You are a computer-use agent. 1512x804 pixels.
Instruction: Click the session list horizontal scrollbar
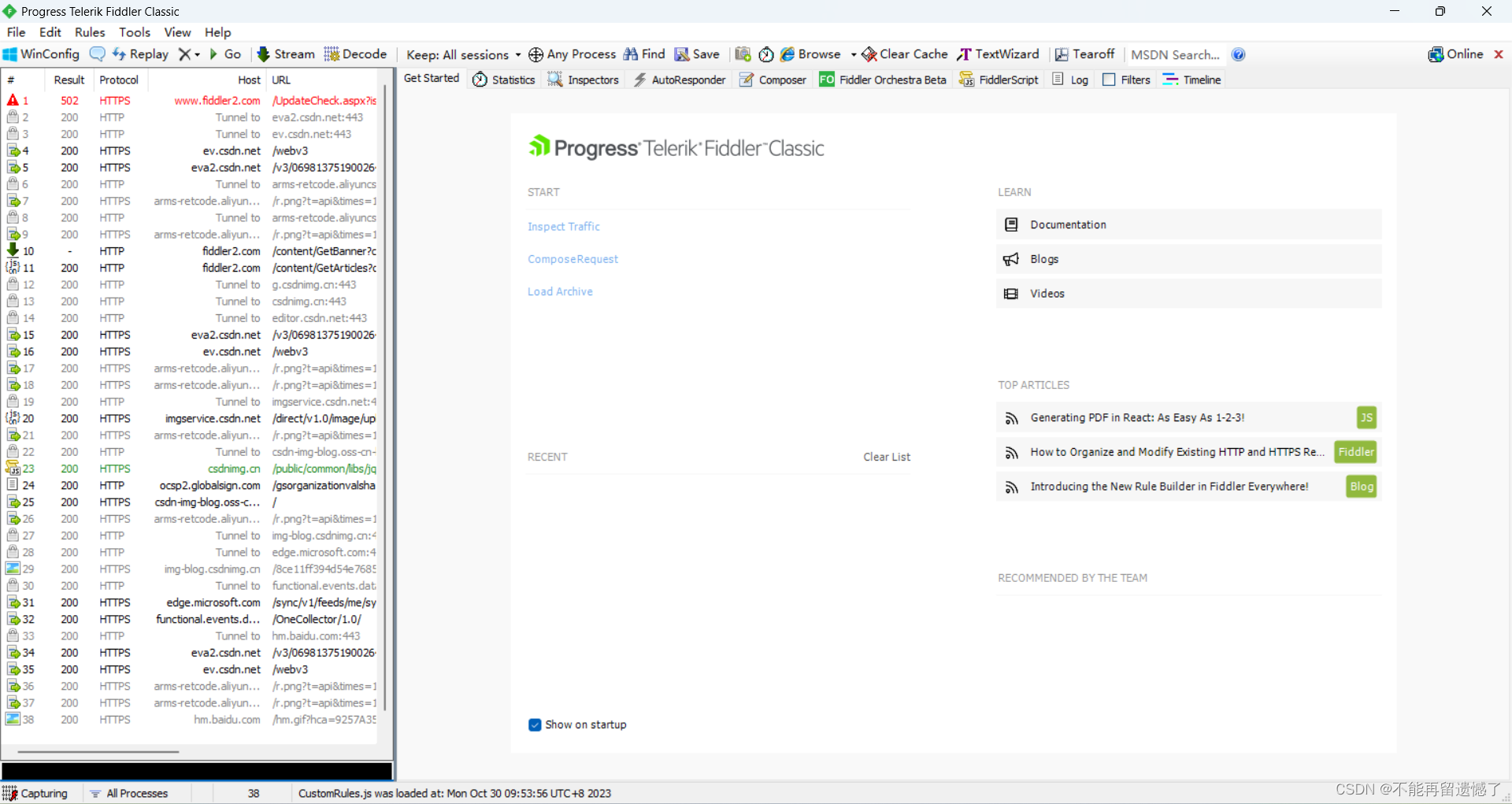coord(98,751)
